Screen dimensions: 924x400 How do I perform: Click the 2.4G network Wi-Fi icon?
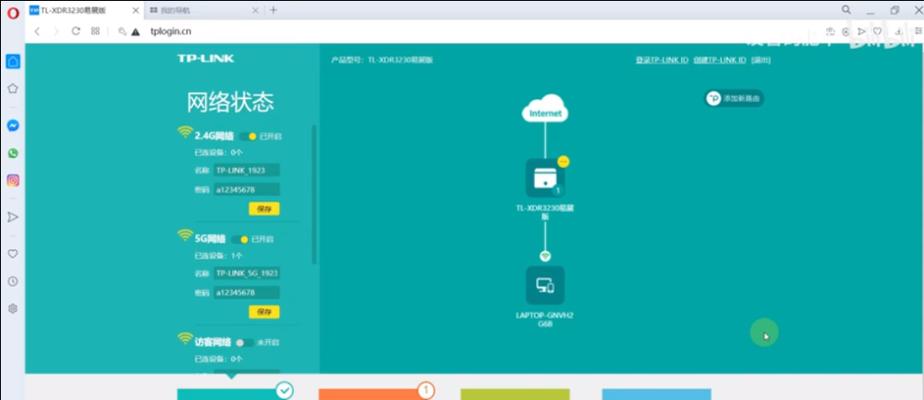(x=185, y=132)
